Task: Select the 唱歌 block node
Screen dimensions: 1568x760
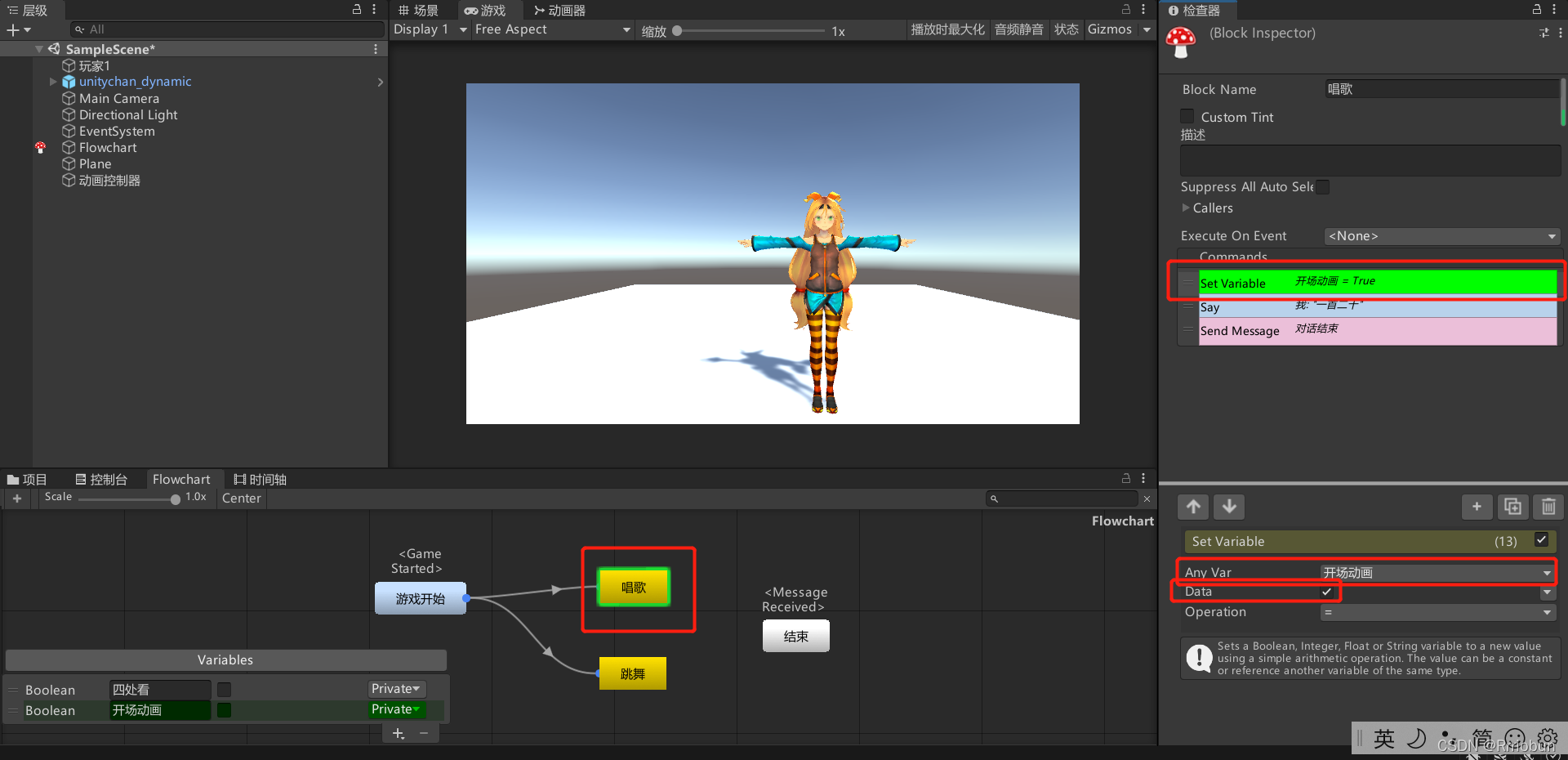Action: (634, 588)
